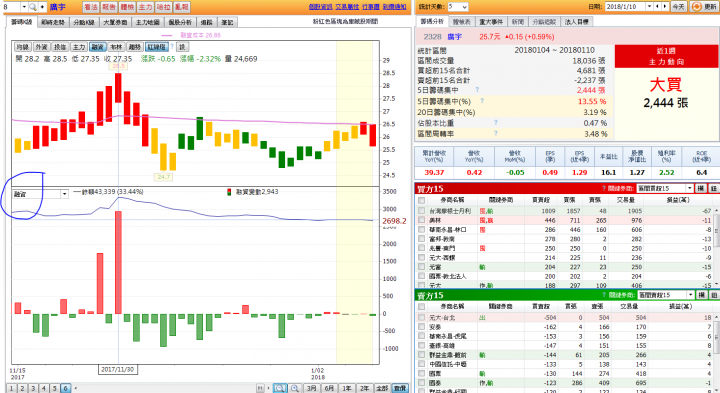Switch to the 法人目標 tab
The width and height of the screenshot is (720, 393).
[577, 22]
